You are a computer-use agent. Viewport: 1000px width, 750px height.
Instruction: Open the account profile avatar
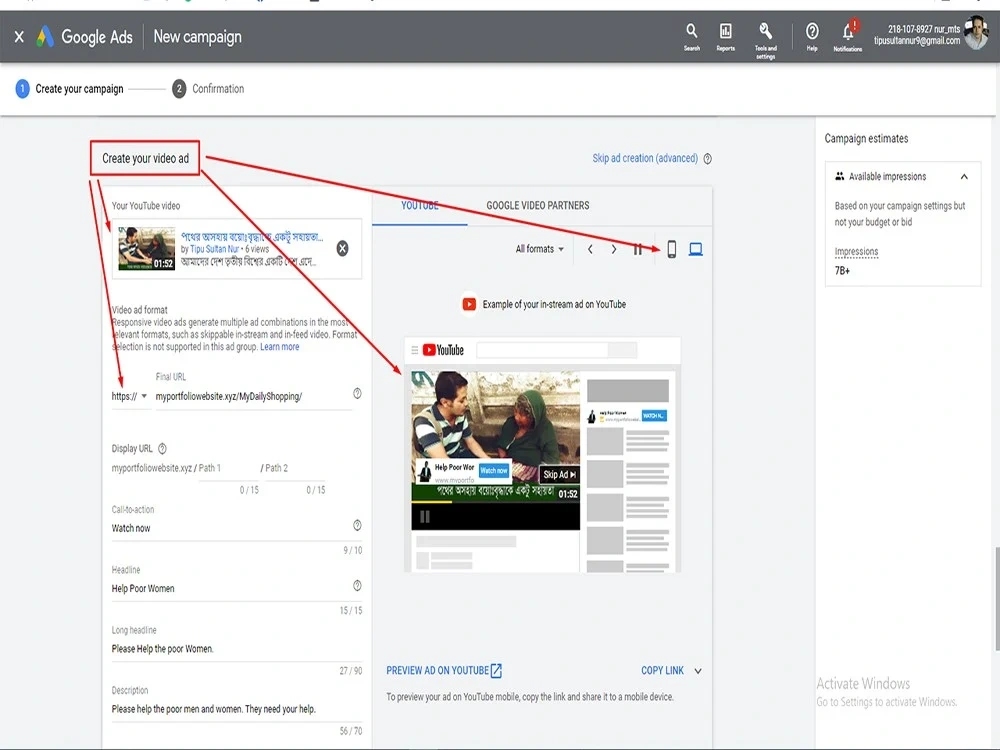click(976, 34)
